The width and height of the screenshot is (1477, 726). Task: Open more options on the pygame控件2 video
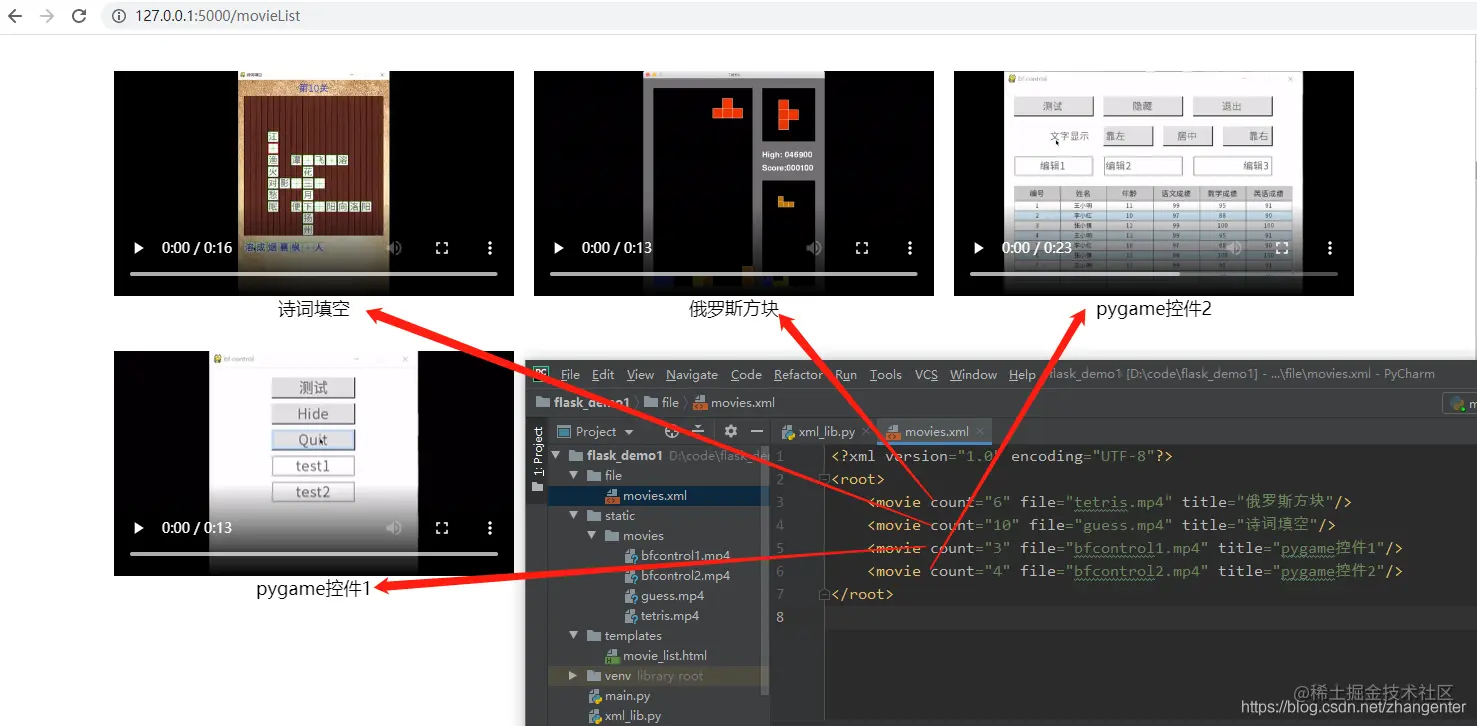click(1330, 248)
